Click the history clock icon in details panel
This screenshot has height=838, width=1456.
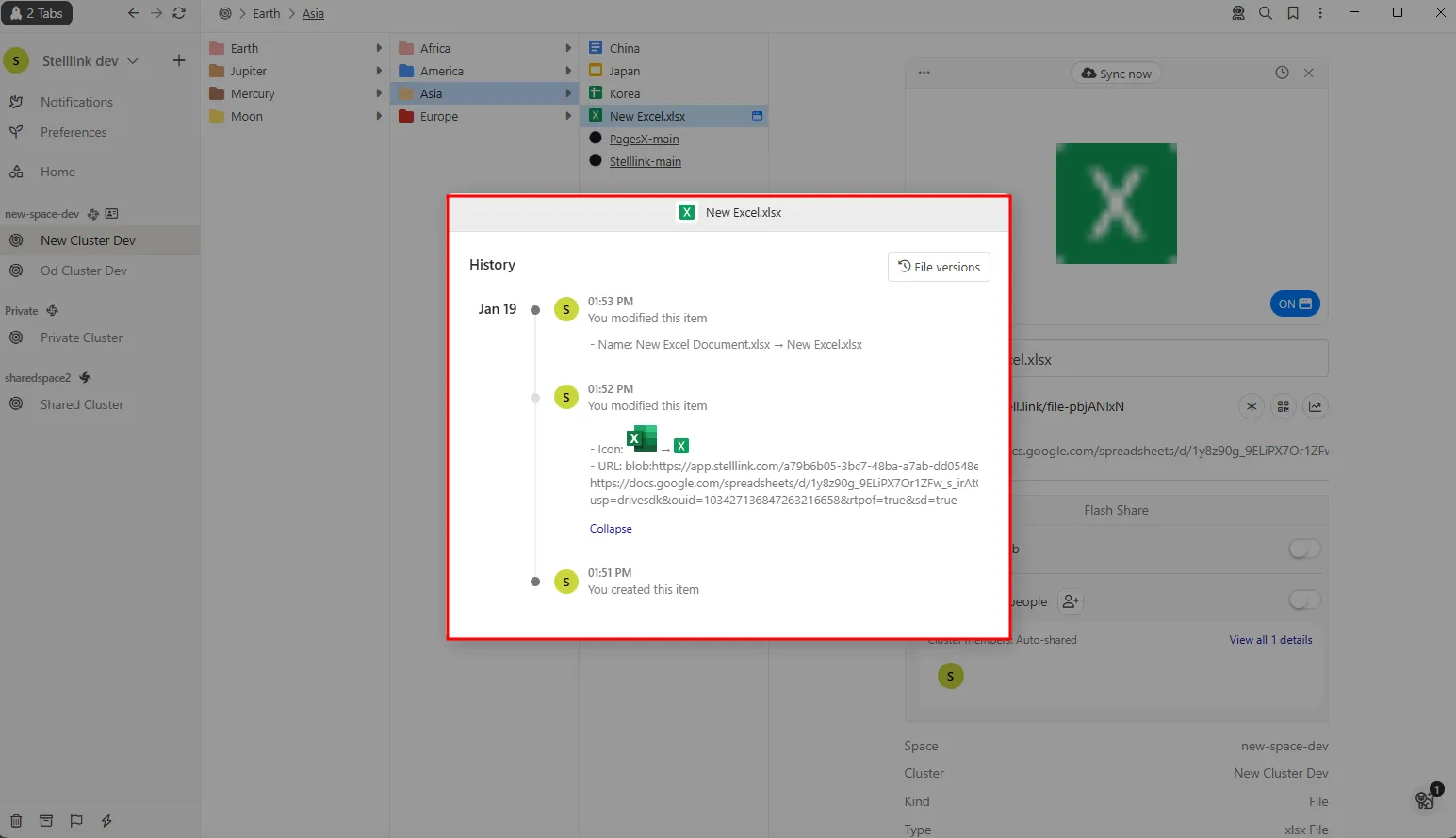pyautogui.click(x=1282, y=73)
